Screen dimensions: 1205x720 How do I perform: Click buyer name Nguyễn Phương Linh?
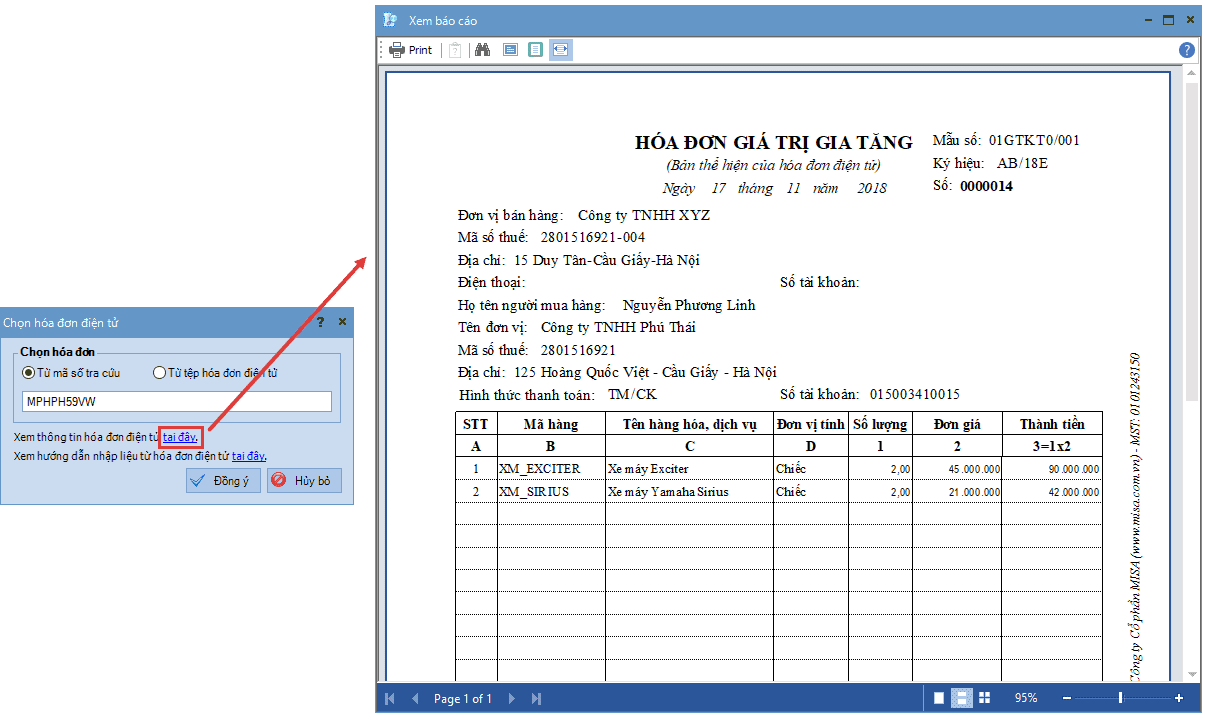point(689,305)
